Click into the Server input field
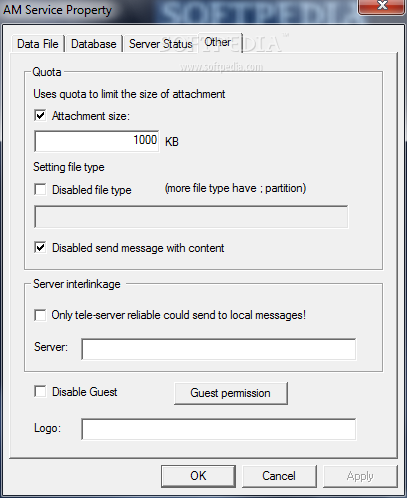Image resolution: width=407 pixels, height=498 pixels. click(219, 349)
